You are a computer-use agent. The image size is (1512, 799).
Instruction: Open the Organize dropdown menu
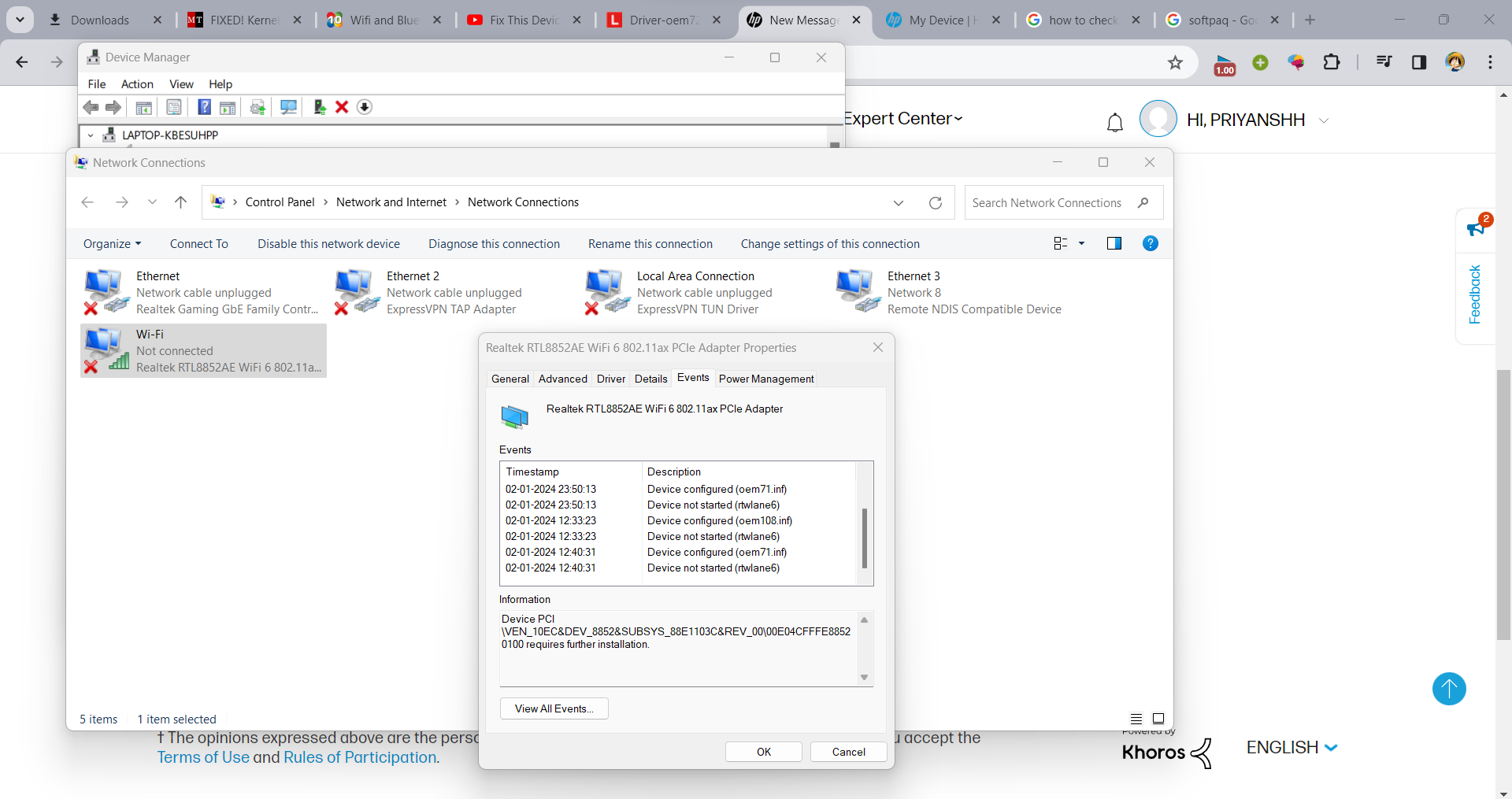[111, 243]
